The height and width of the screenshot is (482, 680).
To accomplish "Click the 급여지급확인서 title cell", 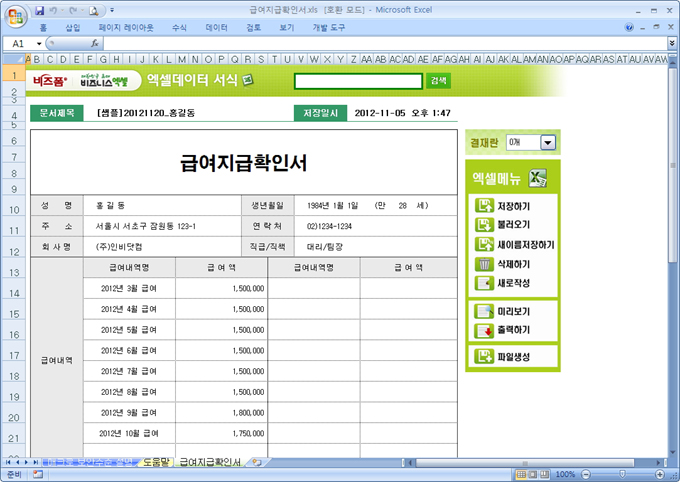I will [244, 163].
